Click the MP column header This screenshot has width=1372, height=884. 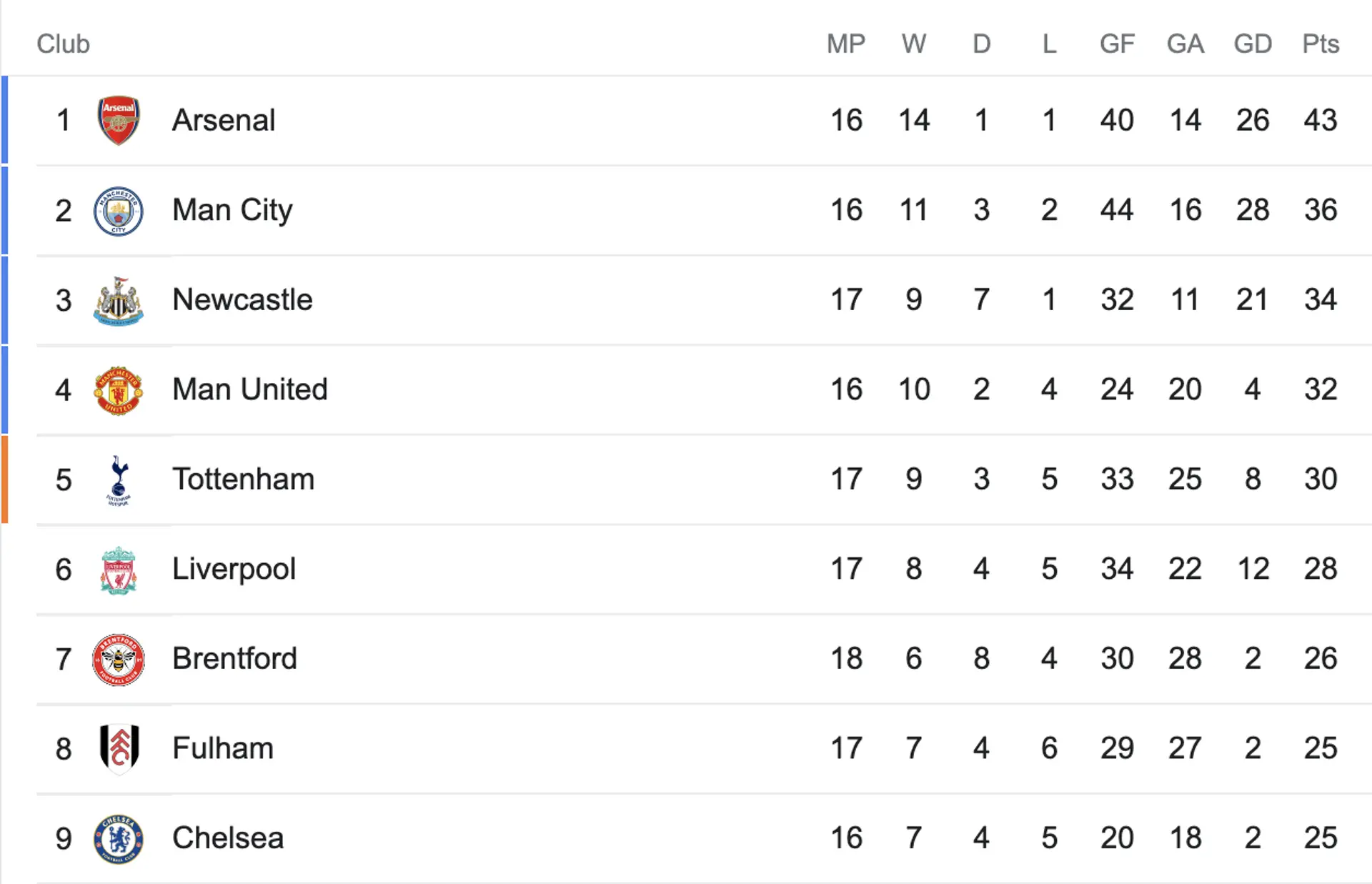(x=846, y=44)
